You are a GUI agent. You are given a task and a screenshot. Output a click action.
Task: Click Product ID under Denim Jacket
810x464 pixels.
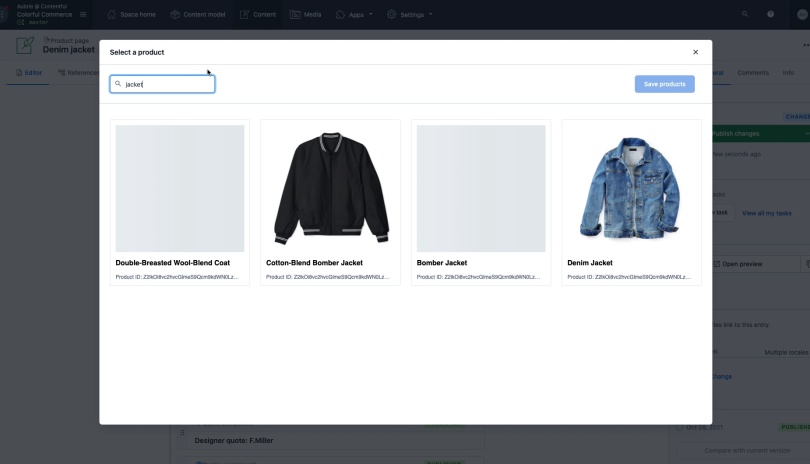pos(629,277)
